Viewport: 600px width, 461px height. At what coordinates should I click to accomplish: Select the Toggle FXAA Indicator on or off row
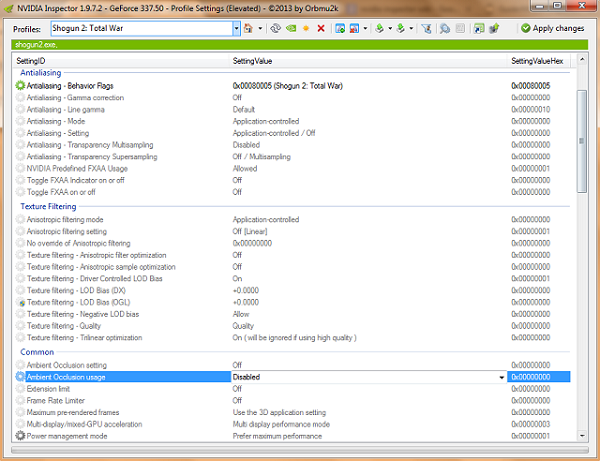coord(293,180)
